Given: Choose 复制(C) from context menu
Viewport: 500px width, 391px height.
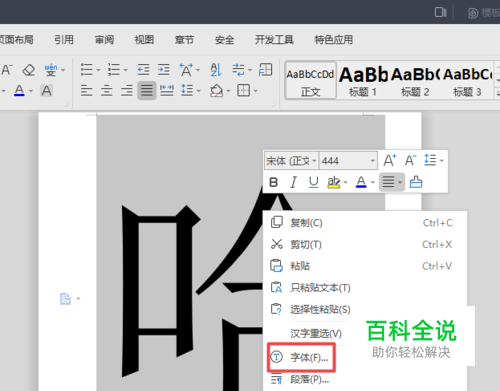Looking at the screenshot, I should pos(365,223).
